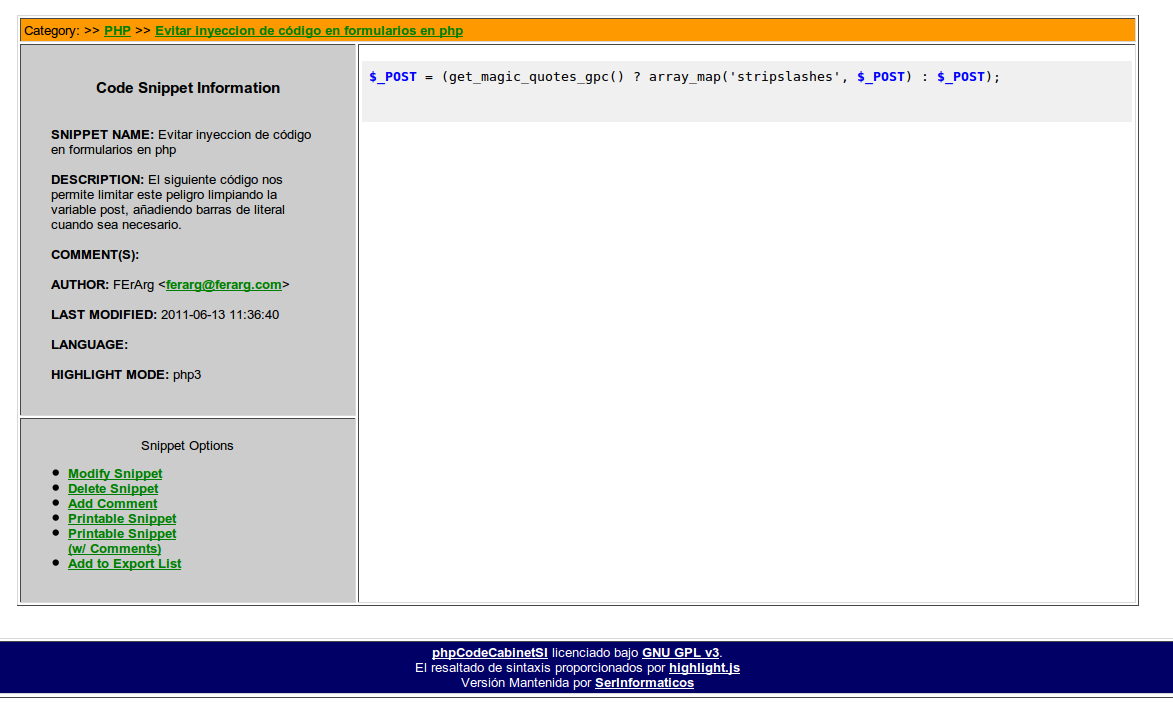Open Modify Snippet
The image size is (1173, 703).
point(114,473)
